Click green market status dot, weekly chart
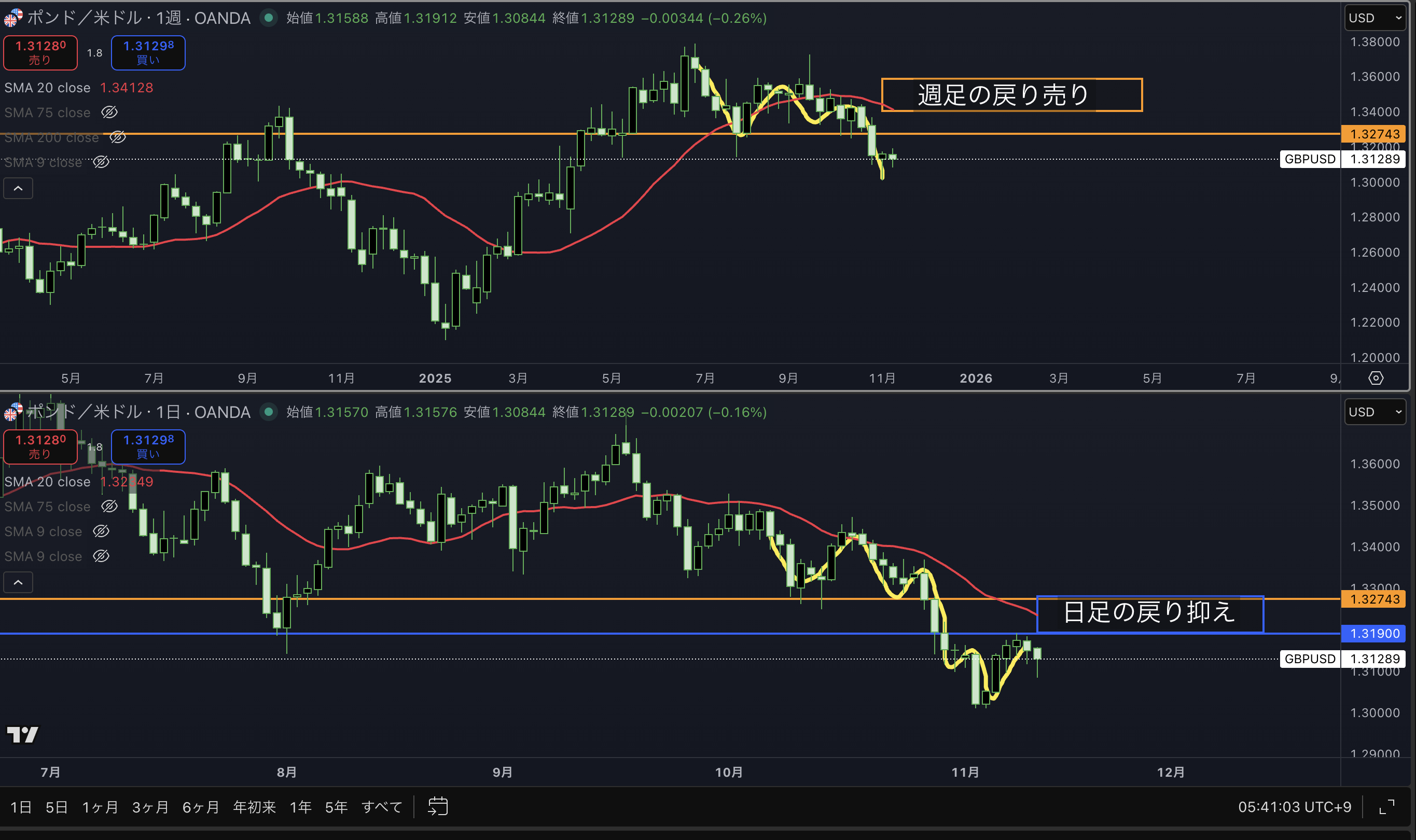This screenshot has height=840, width=1416. pyautogui.click(x=269, y=18)
